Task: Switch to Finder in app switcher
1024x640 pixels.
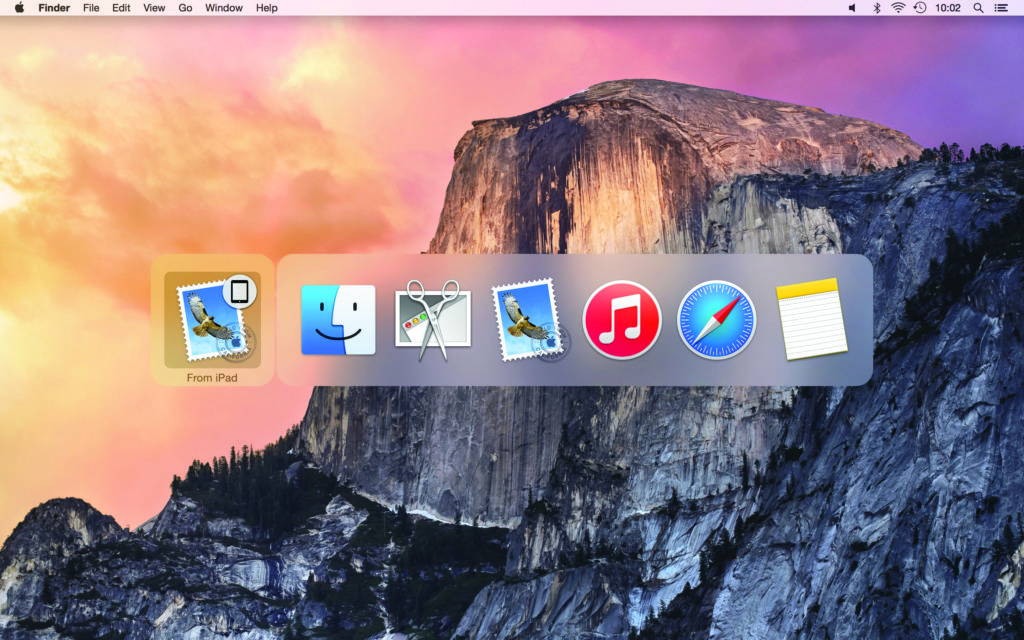Action: (x=338, y=320)
